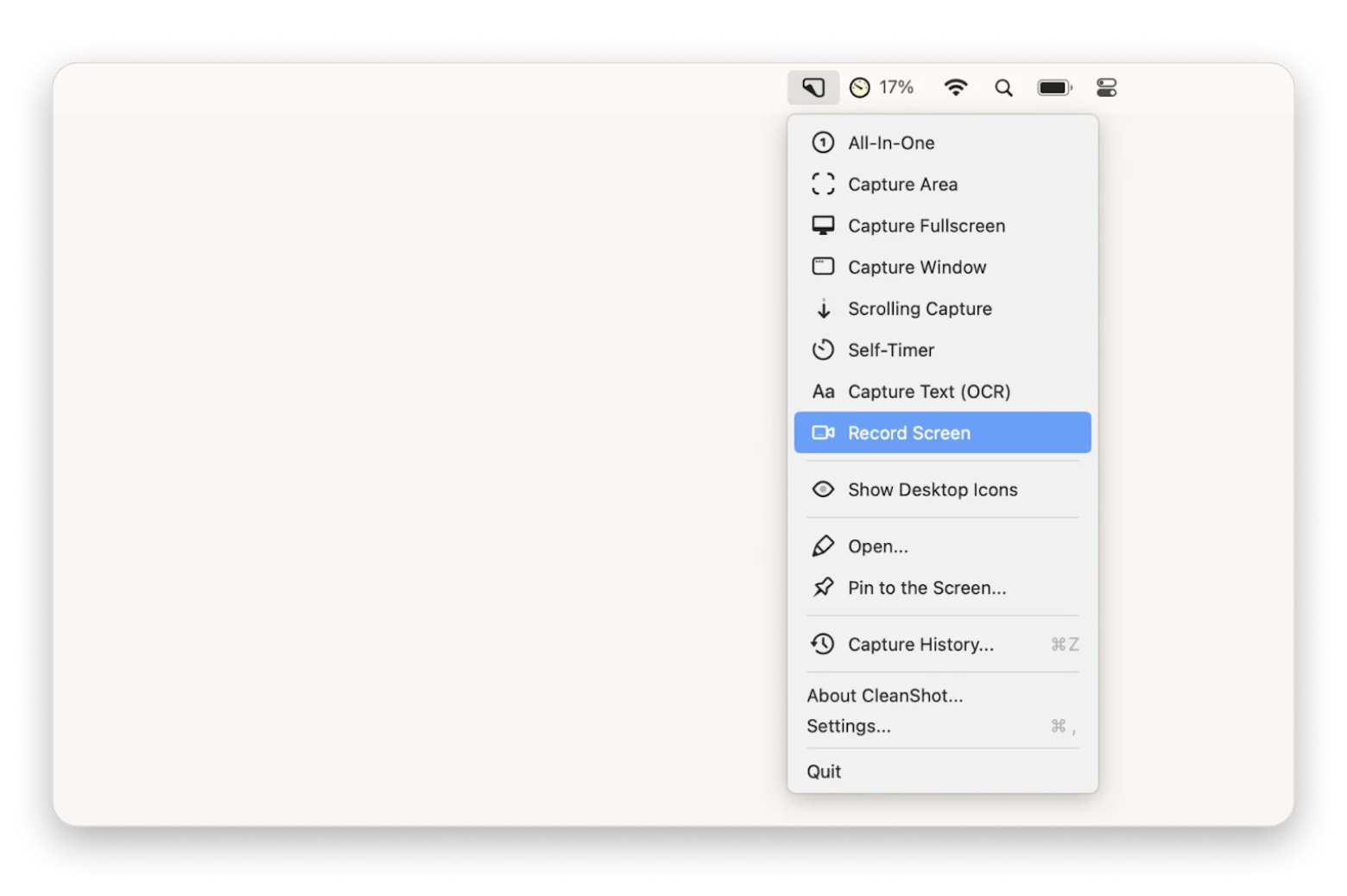Click the pushpin icon for Pin to the Screen

[x=823, y=588]
